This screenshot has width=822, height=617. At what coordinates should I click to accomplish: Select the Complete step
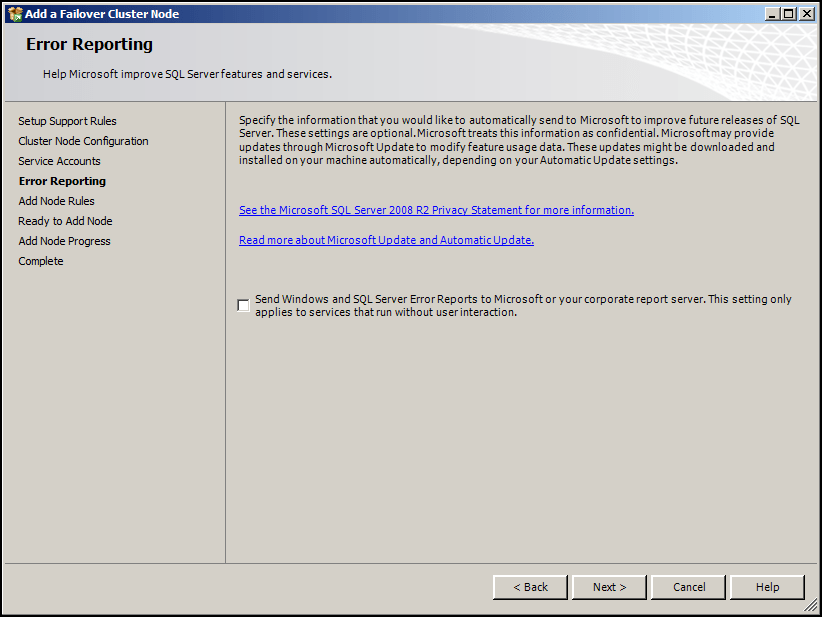40,261
